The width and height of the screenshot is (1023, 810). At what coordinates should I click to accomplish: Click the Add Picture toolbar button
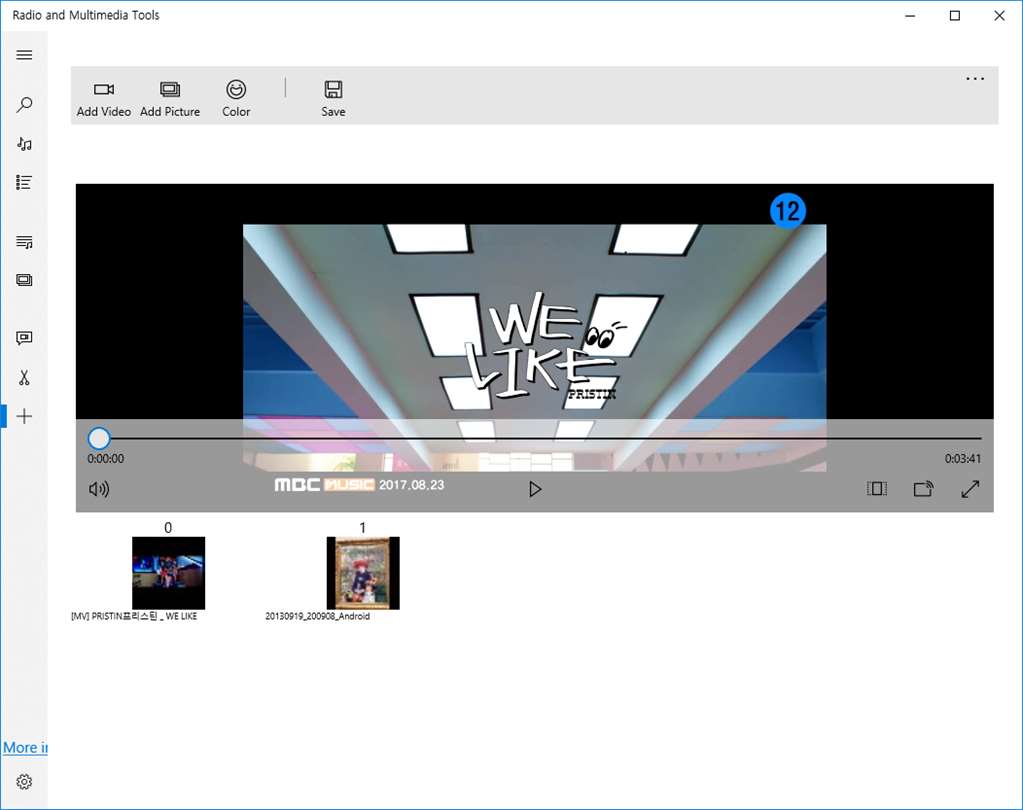click(x=170, y=98)
